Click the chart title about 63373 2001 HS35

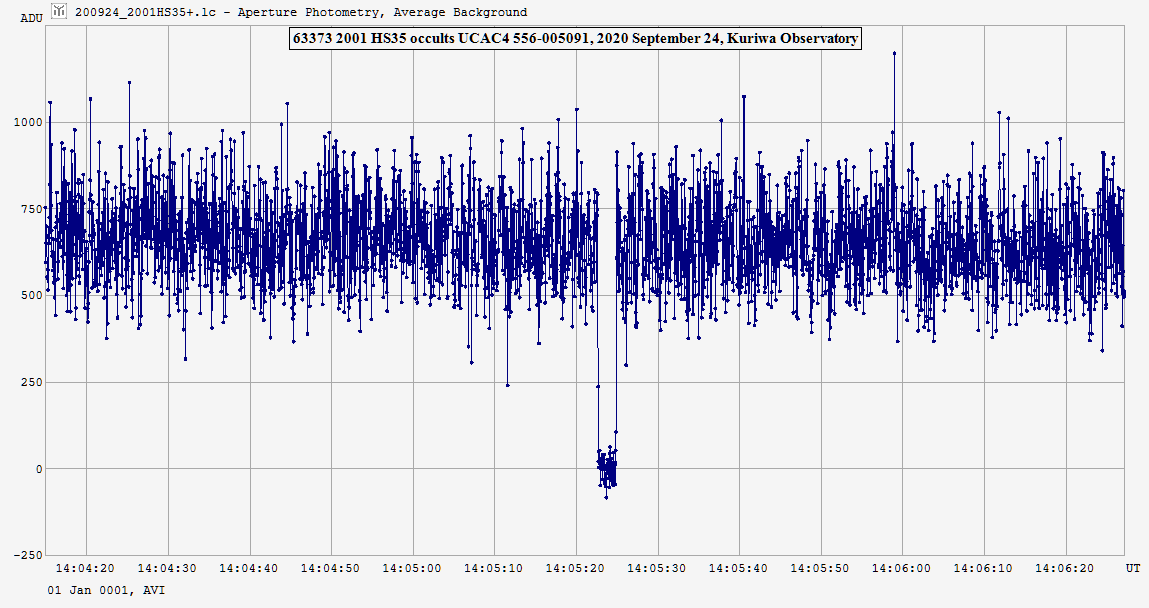click(575, 39)
